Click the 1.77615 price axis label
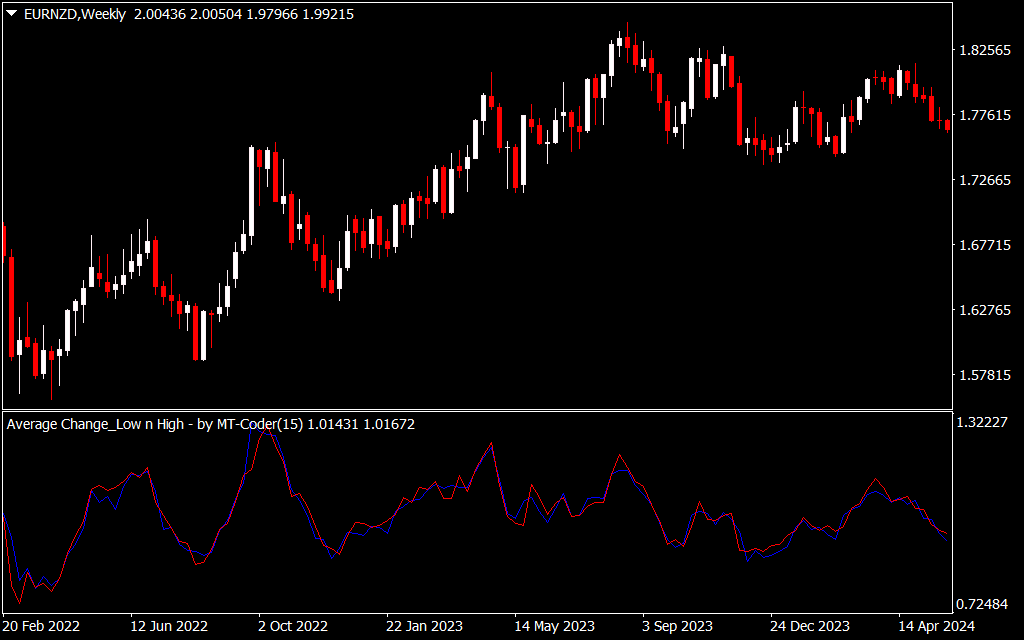Image resolution: width=1024 pixels, height=640 pixels. [x=984, y=116]
